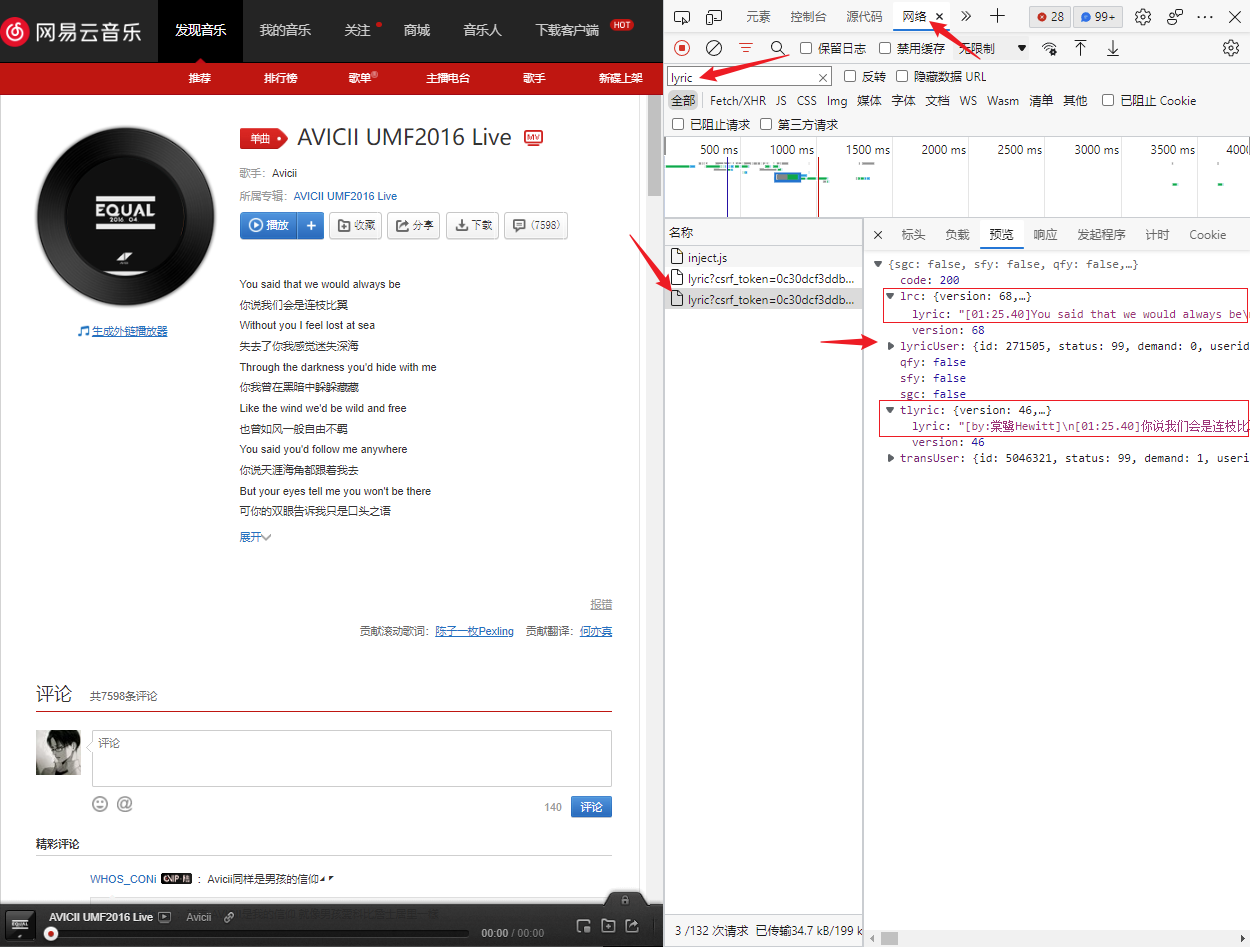The image size is (1250, 947).
Task: Click the network search magnifier icon
Action: click(x=778, y=48)
